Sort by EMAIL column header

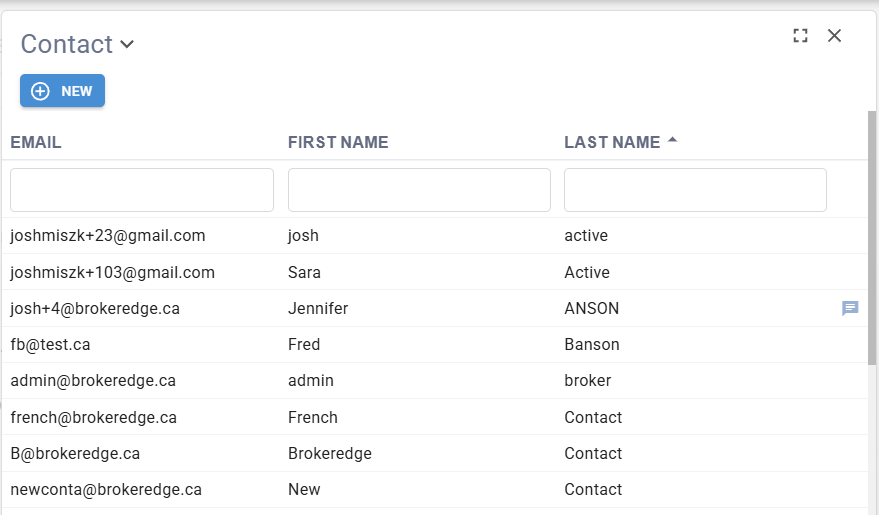[36, 142]
